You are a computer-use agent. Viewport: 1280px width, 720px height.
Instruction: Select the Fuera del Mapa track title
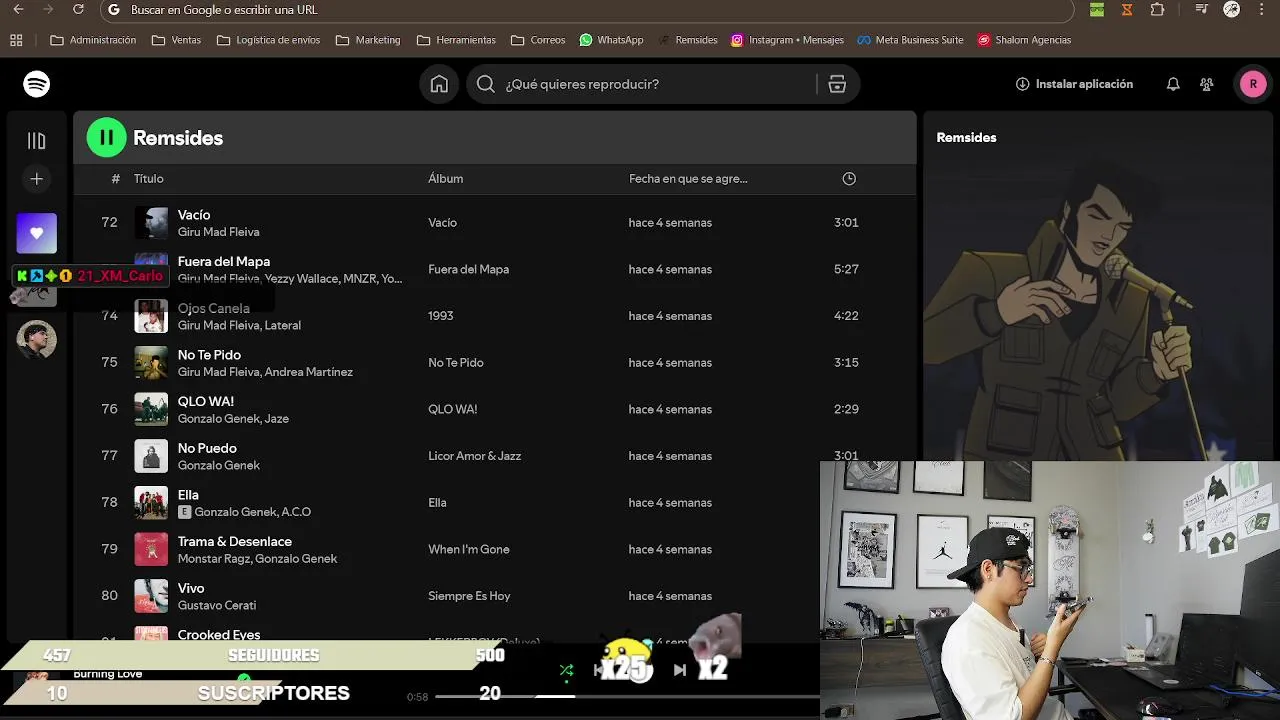(224, 262)
